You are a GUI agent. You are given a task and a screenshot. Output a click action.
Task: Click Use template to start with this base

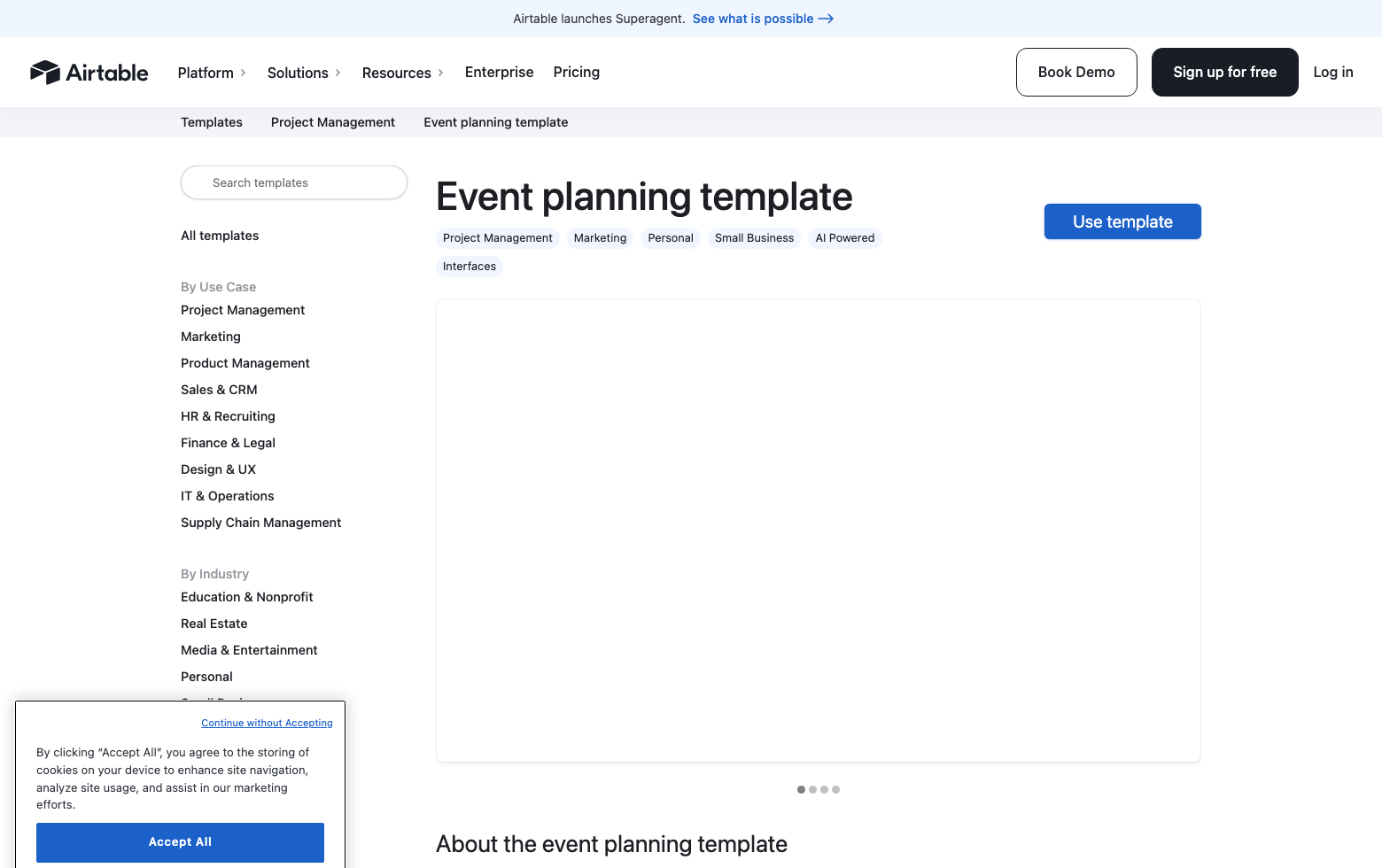point(1122,221)
